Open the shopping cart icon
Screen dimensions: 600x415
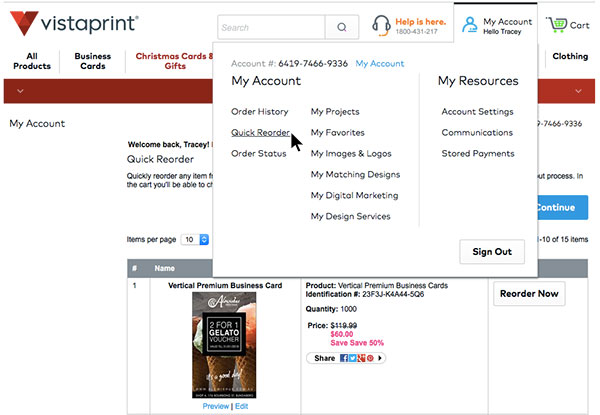[x=556, y=25]
